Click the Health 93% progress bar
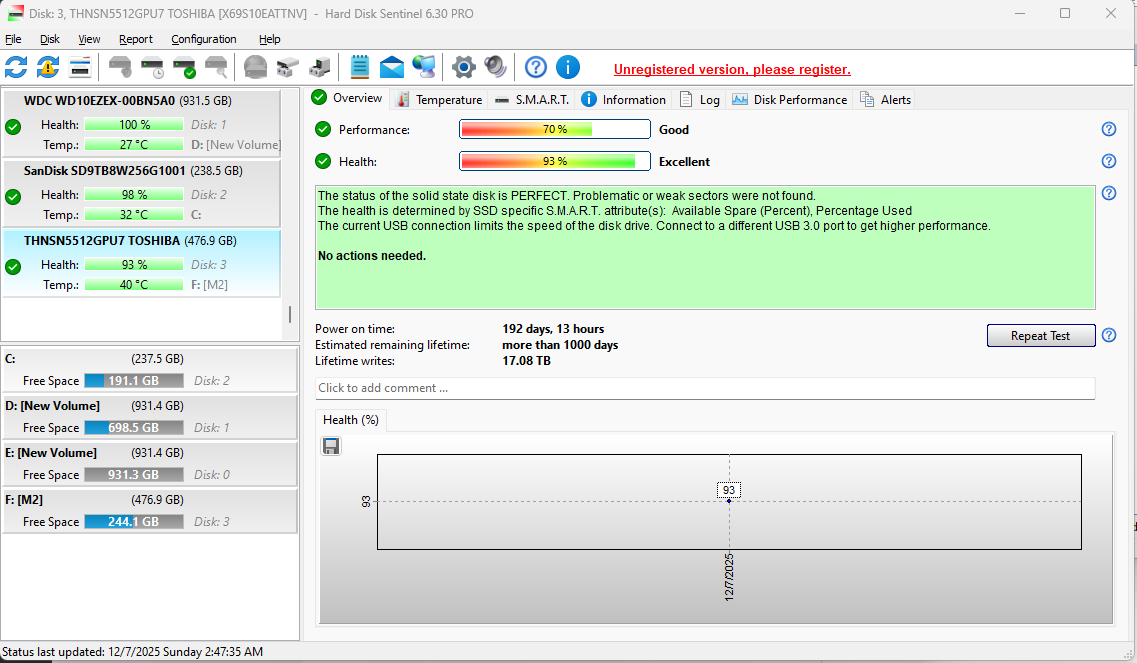1137x663 pixels. (554, 161)
